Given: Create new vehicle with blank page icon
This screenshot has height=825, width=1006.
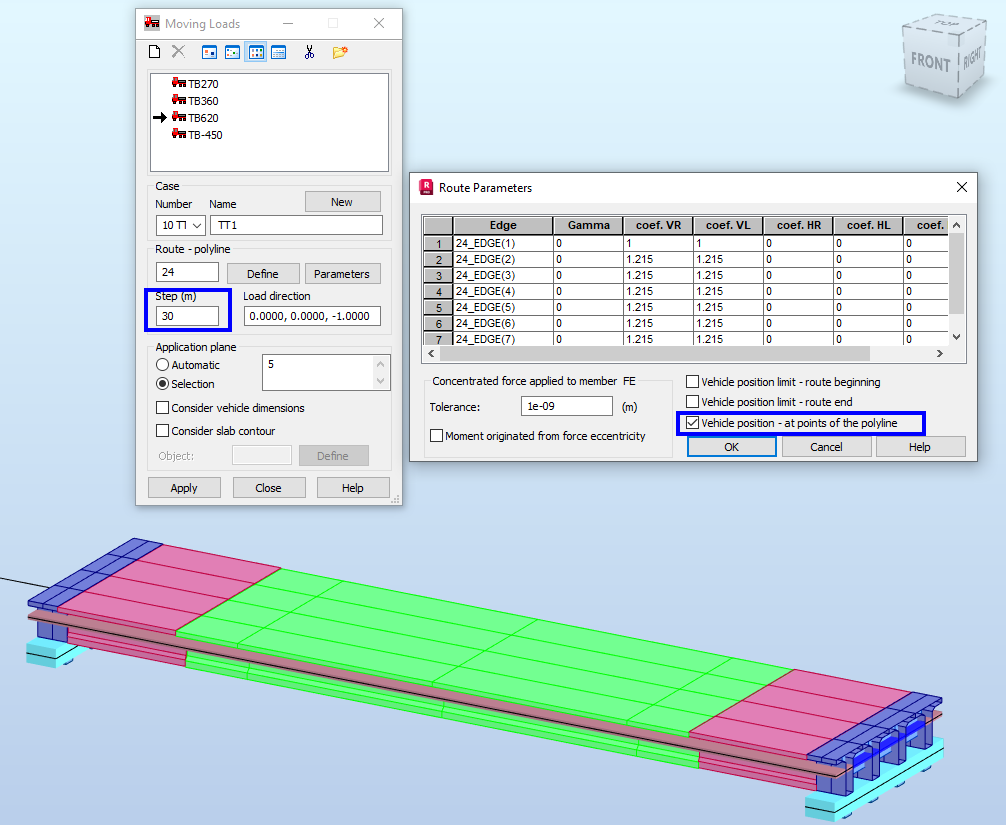Looking at the screenshot, I should tap(153, 51).
